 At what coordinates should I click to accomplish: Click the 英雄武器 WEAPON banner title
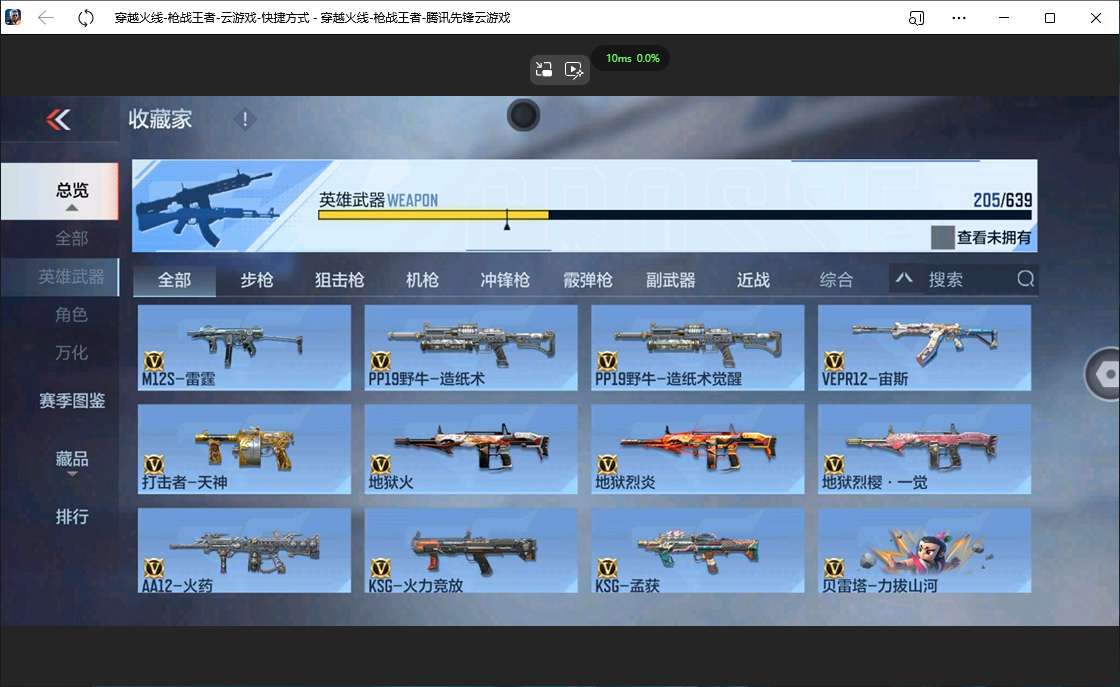pyautogui.click(x=379, y=200)
